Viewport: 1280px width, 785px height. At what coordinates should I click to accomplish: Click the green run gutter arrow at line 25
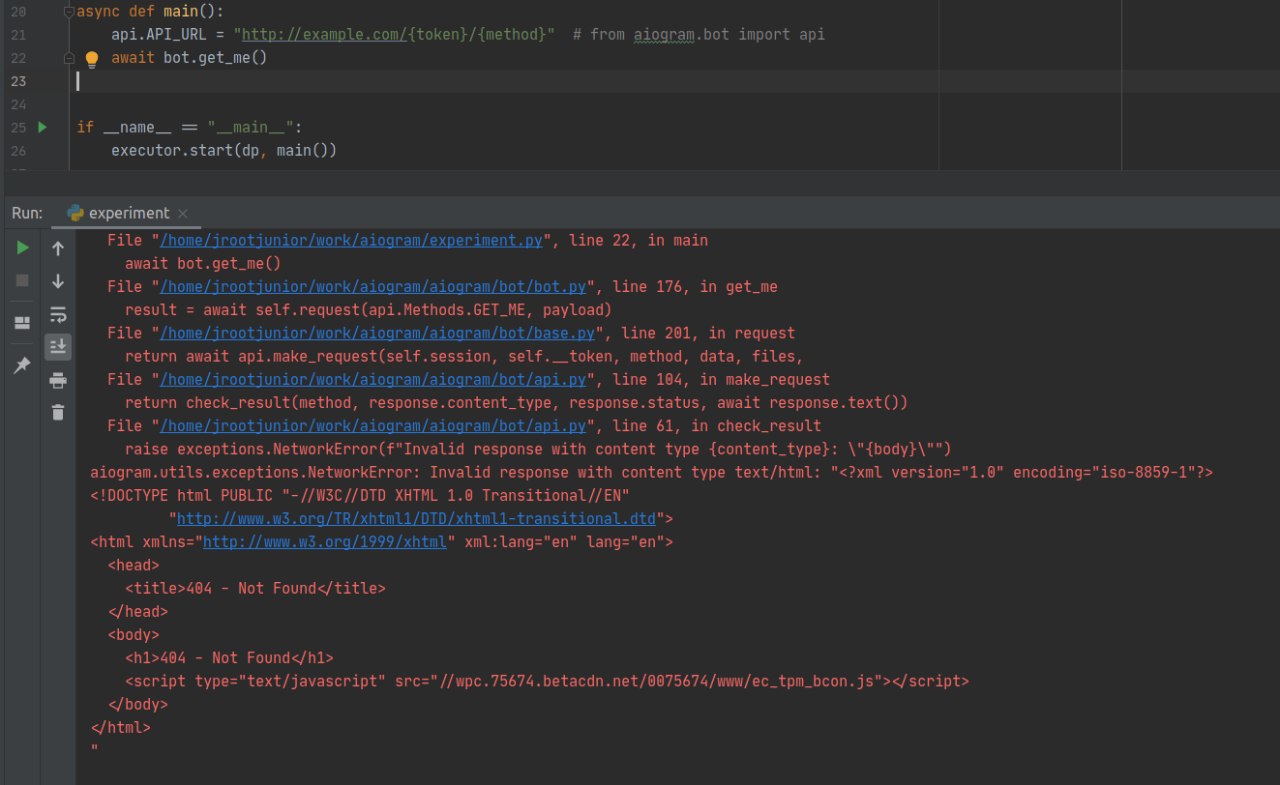tap(42, 127)
